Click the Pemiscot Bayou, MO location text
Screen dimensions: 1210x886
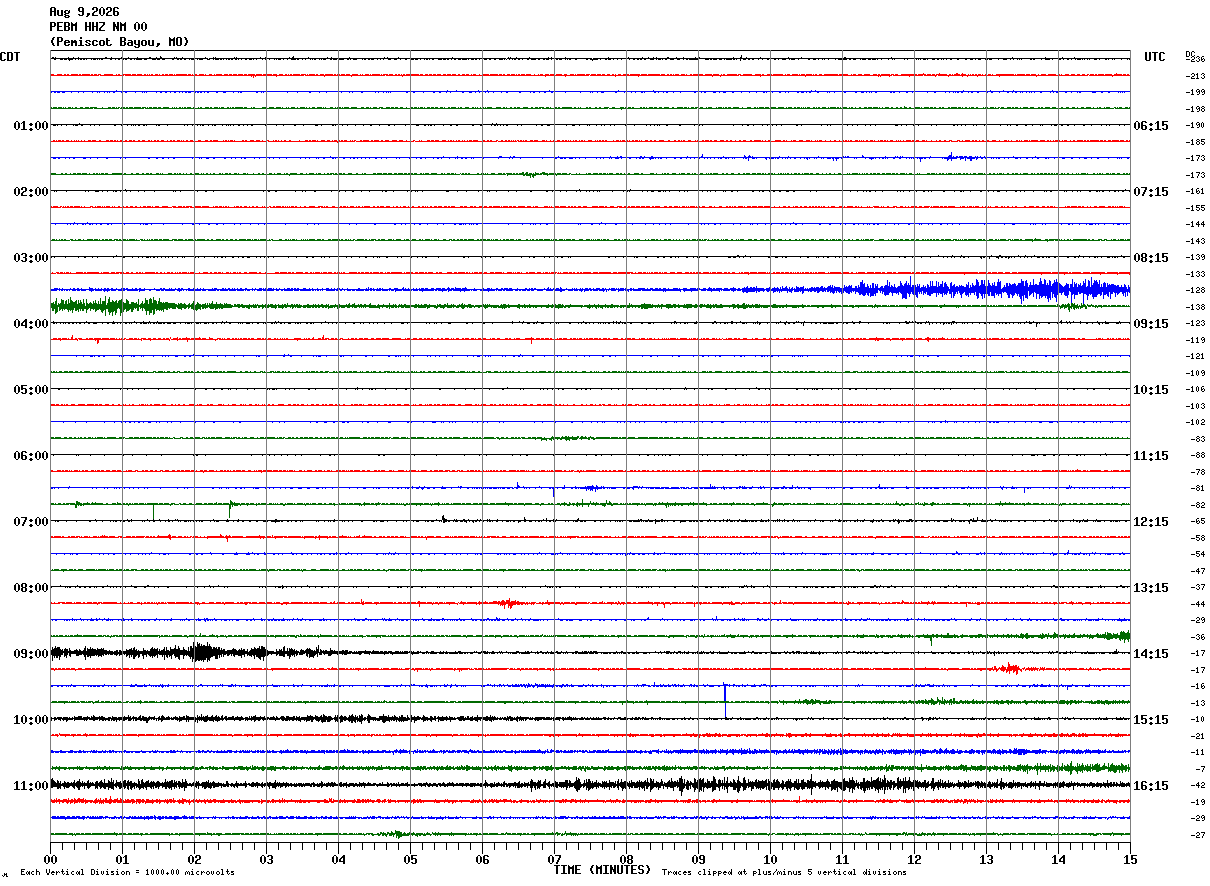pyautogui.click(x=119, y=42)
